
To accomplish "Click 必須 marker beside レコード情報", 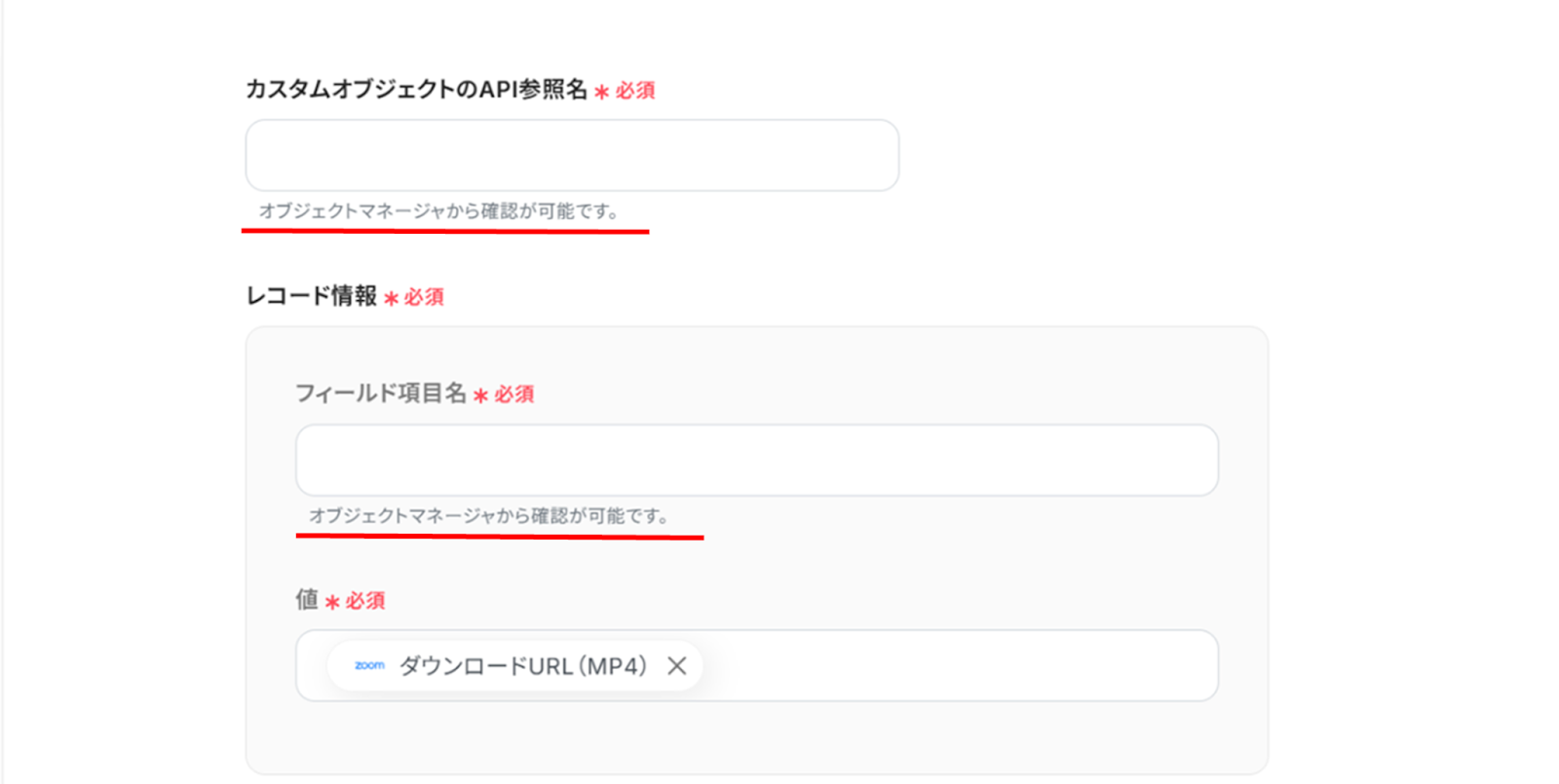I will tap(424, 297).
